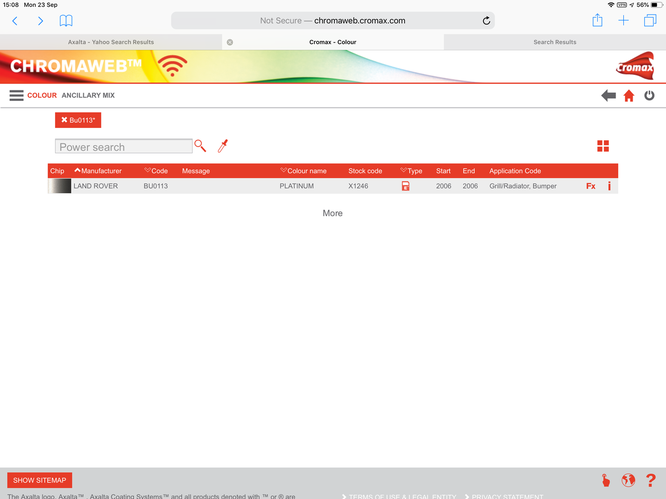Click stock code X1246
Viewport: 666px width, 499px height.
coord(358,186)
